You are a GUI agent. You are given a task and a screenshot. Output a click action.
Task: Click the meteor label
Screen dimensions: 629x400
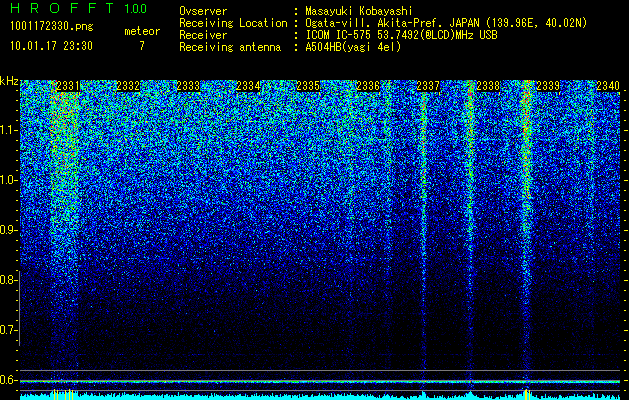[142, 31]
